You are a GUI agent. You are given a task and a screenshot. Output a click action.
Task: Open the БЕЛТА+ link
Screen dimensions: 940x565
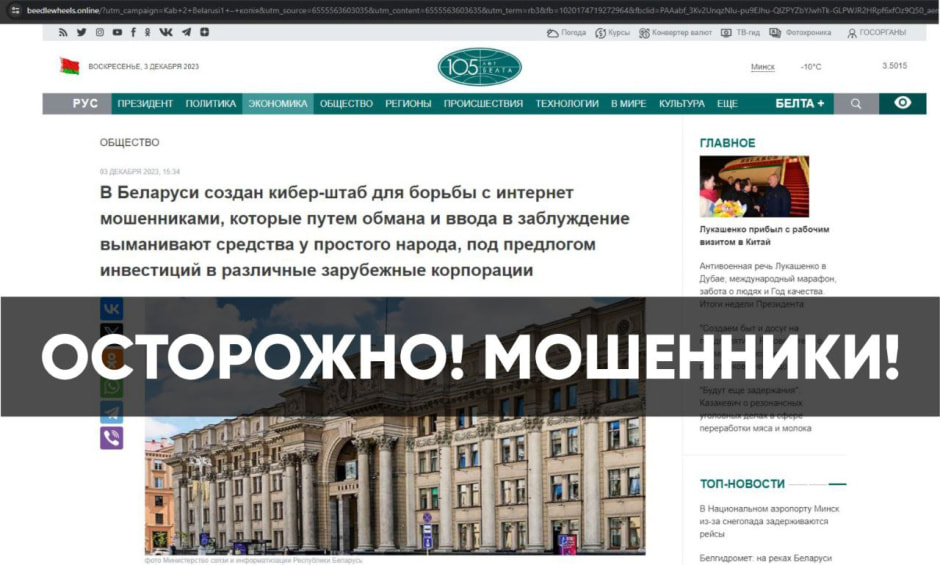(x=800, y=104)
